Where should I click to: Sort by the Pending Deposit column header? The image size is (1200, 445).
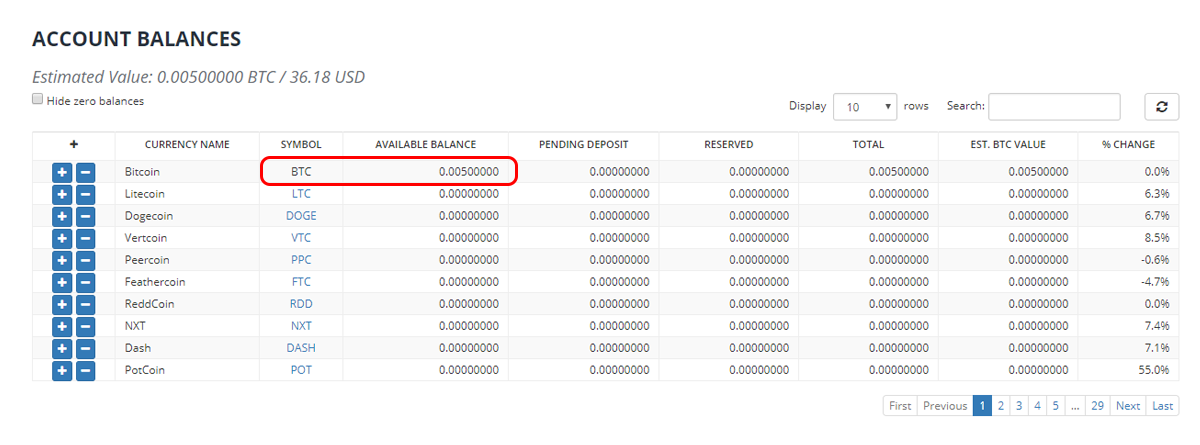(x=583, y=145)
